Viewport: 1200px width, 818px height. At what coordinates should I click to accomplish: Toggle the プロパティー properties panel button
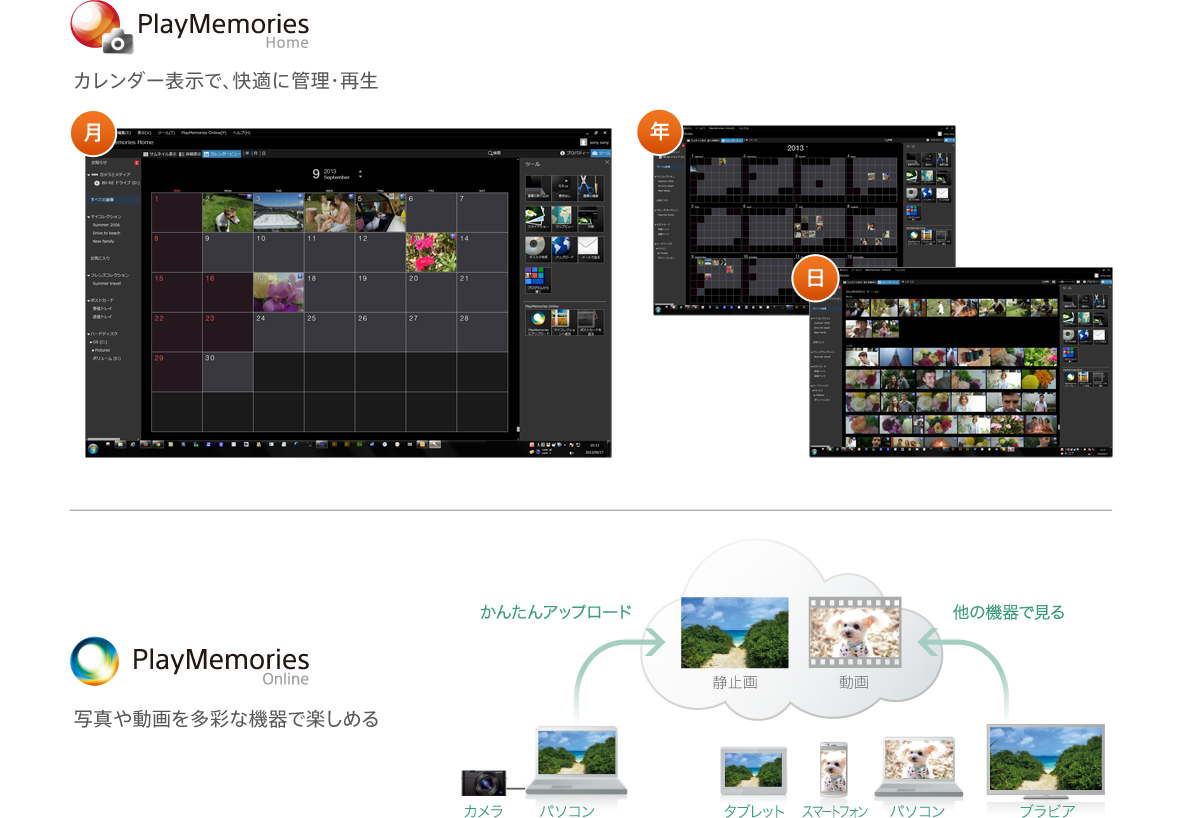(x=574, y=153)
